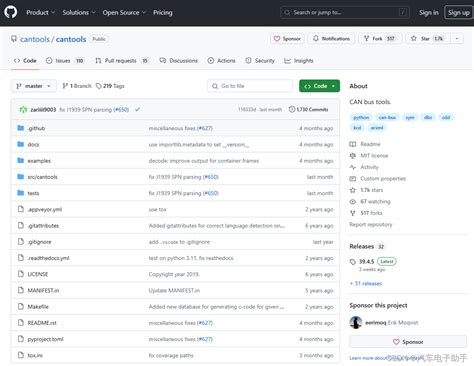Click the green commit status checkmark
Viewport: 474px width, 366px height.
coord(137,109)
